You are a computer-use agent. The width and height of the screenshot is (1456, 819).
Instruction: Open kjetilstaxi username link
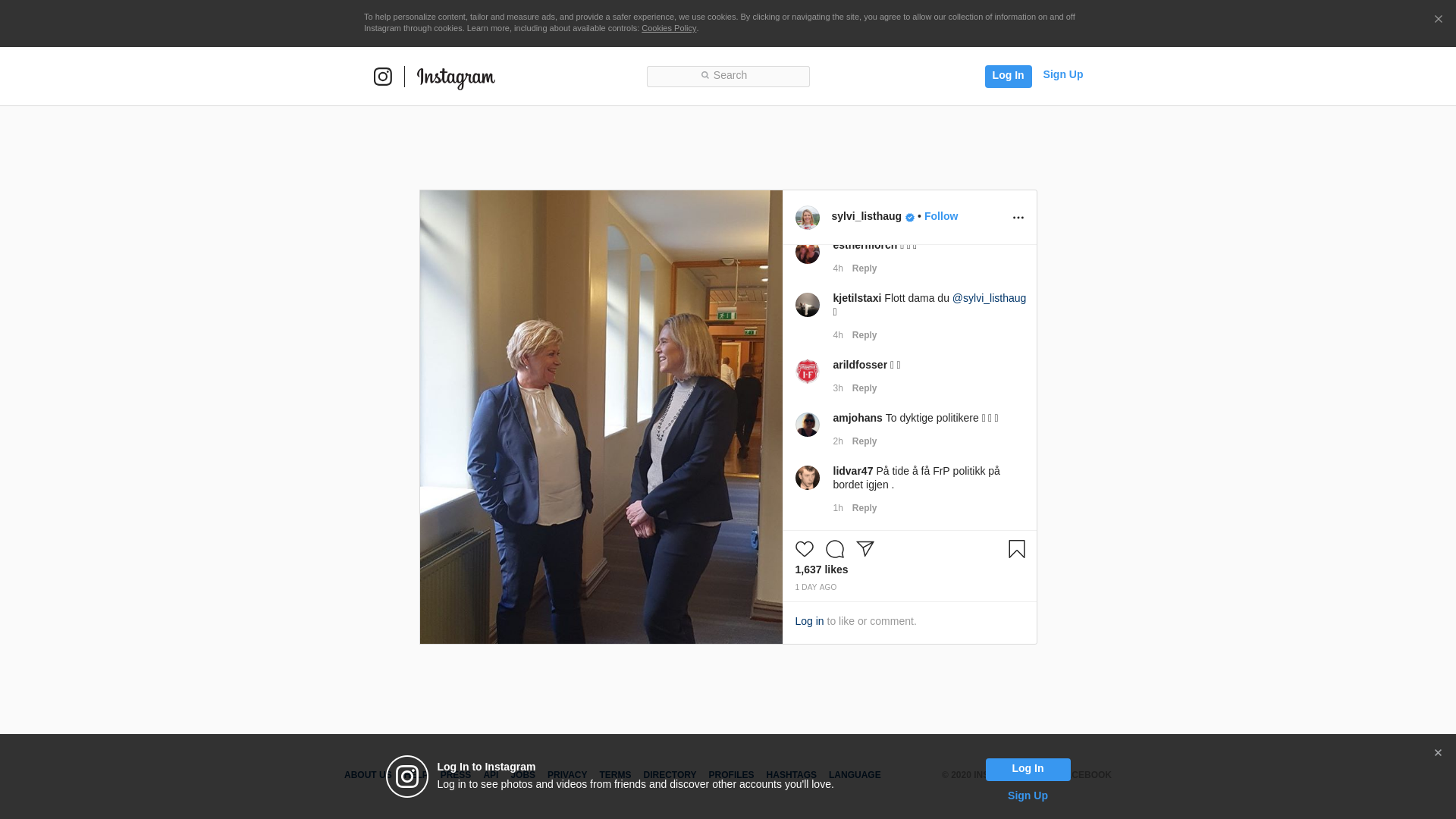tap(857, 298)
